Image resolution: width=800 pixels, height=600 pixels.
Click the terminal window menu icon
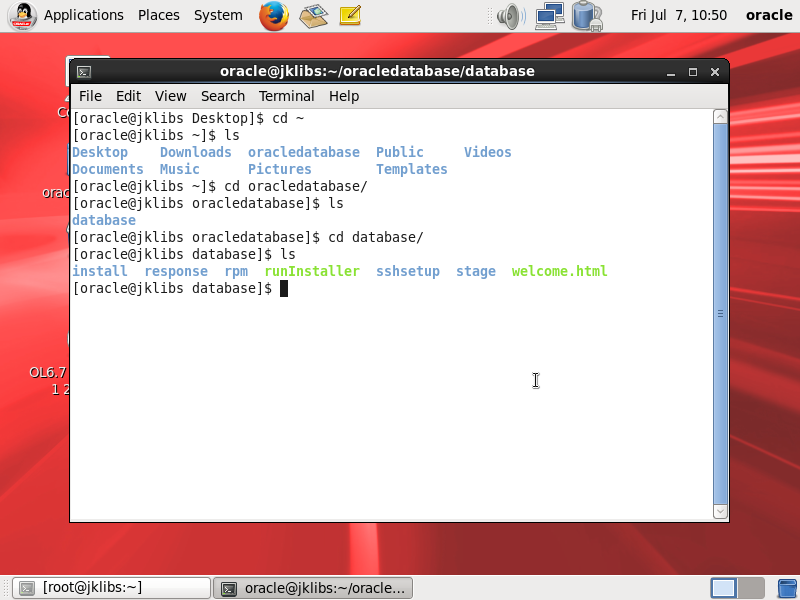click(x=84, y=72)
